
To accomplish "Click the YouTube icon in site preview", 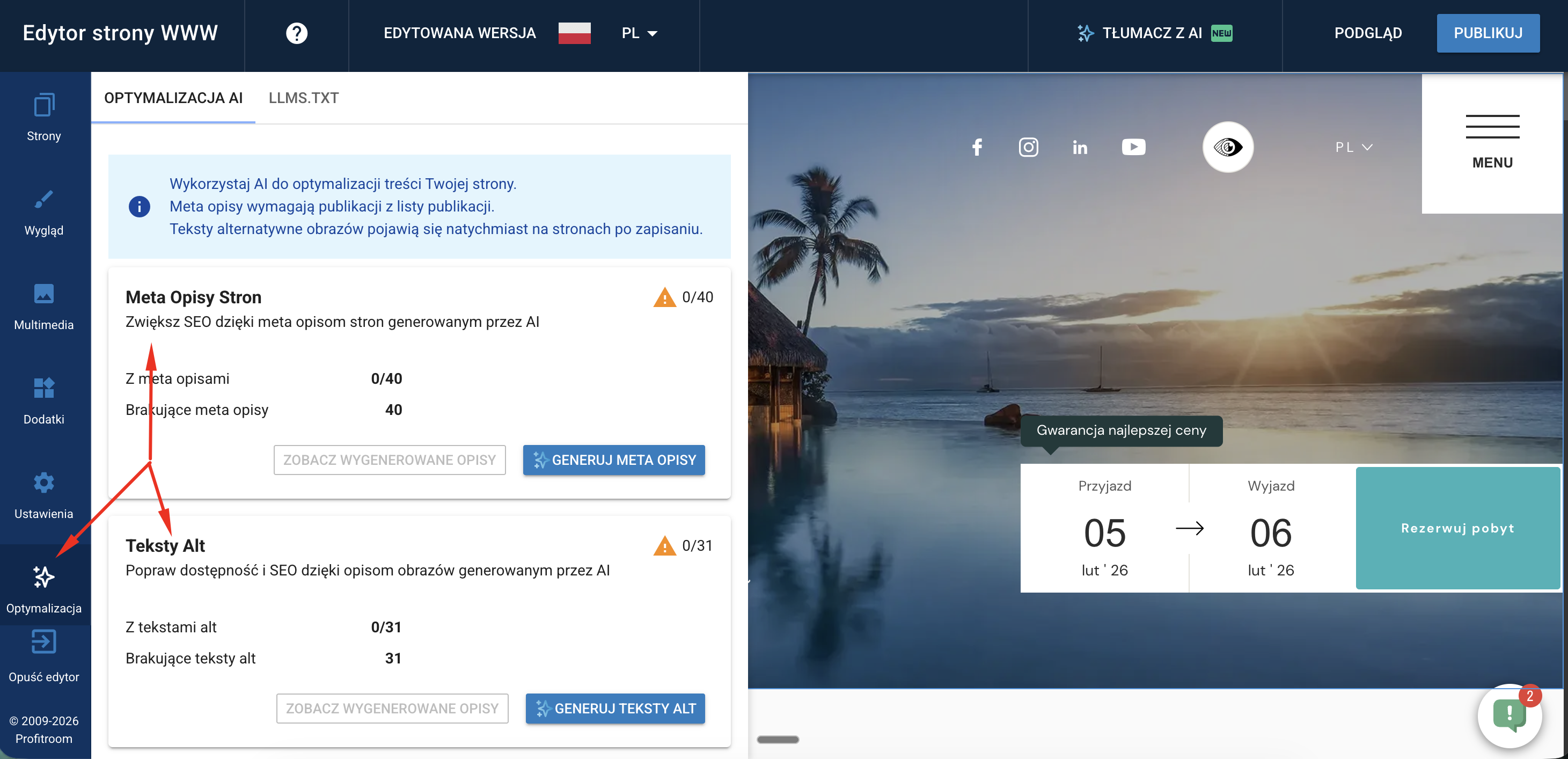I will pos(1133,147).
